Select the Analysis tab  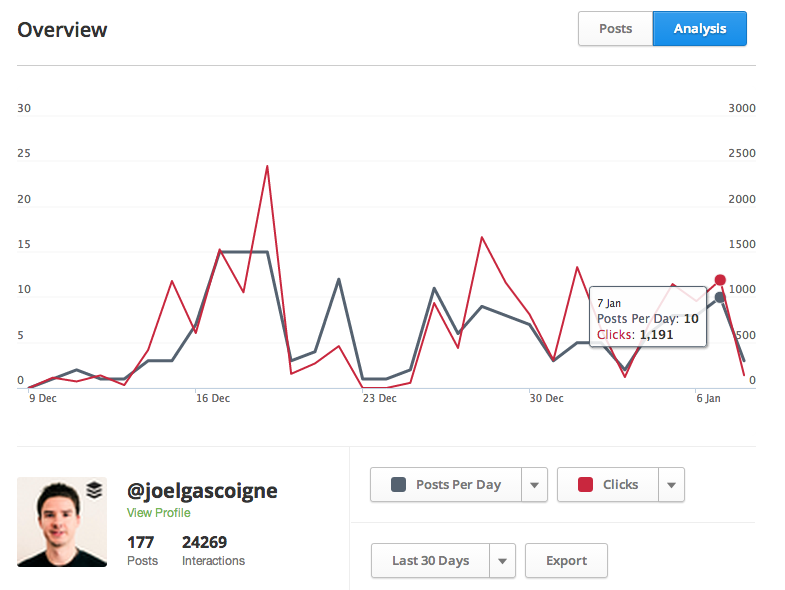tap(699, 29)
